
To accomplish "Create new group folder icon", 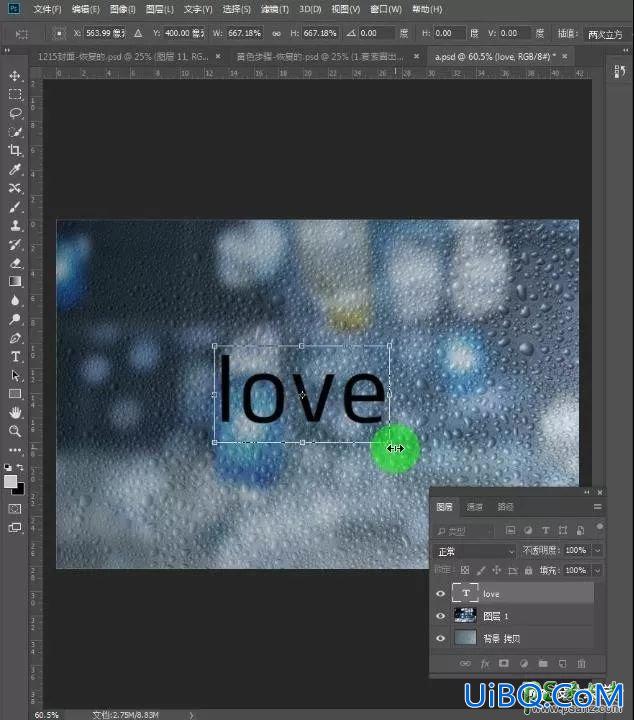I will 543,664.
